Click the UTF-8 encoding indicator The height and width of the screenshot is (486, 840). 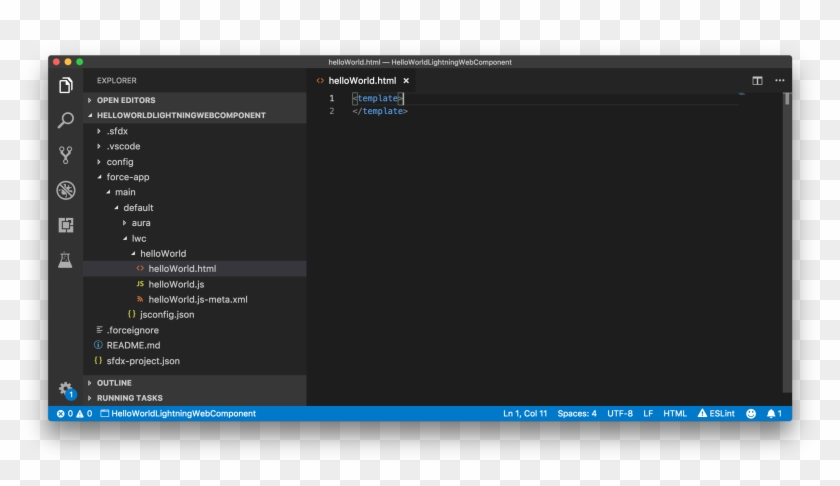click(x=620, y=414)
